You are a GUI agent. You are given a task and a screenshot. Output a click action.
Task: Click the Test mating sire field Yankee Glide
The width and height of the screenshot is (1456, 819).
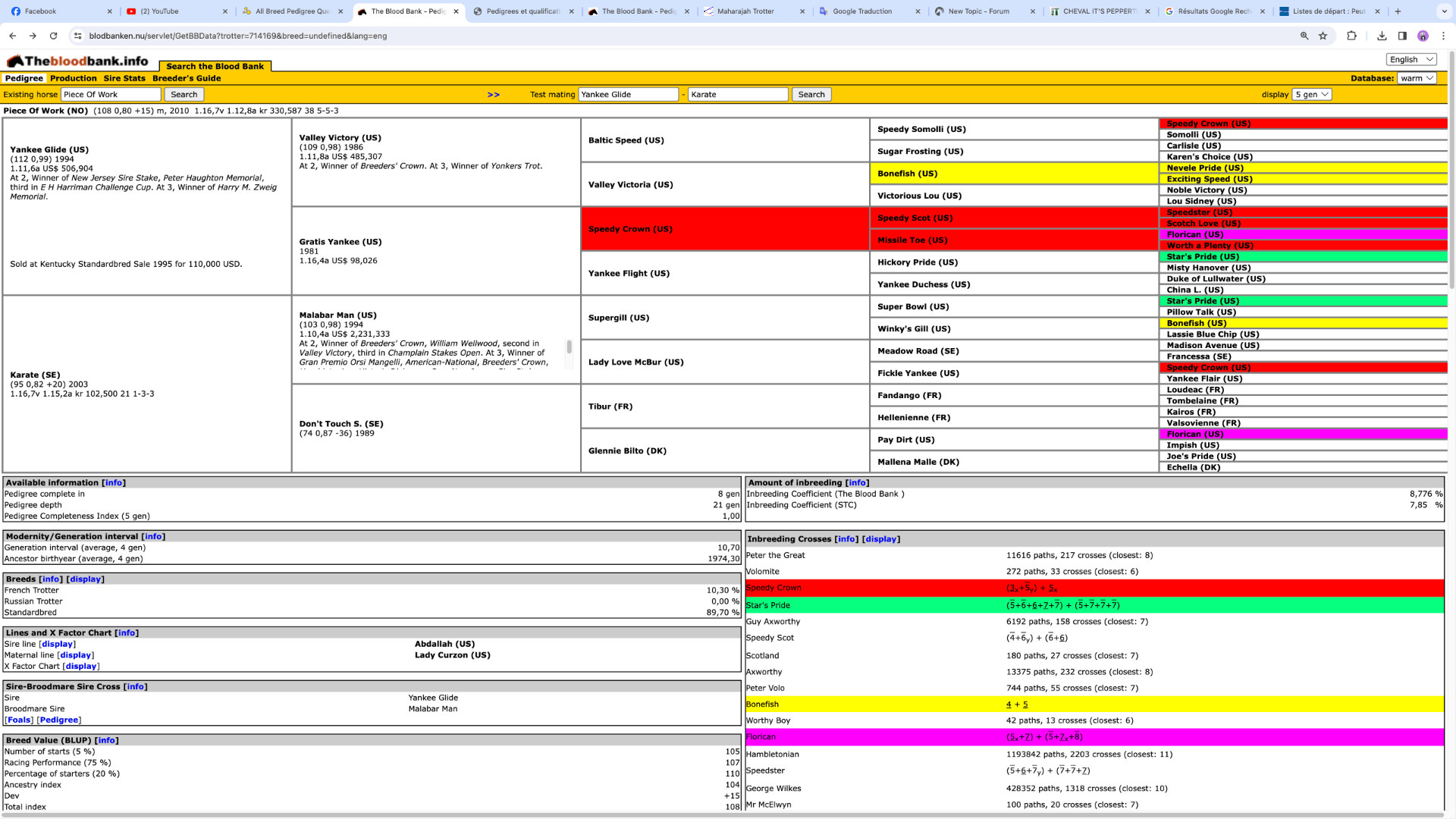coord(628,95)
